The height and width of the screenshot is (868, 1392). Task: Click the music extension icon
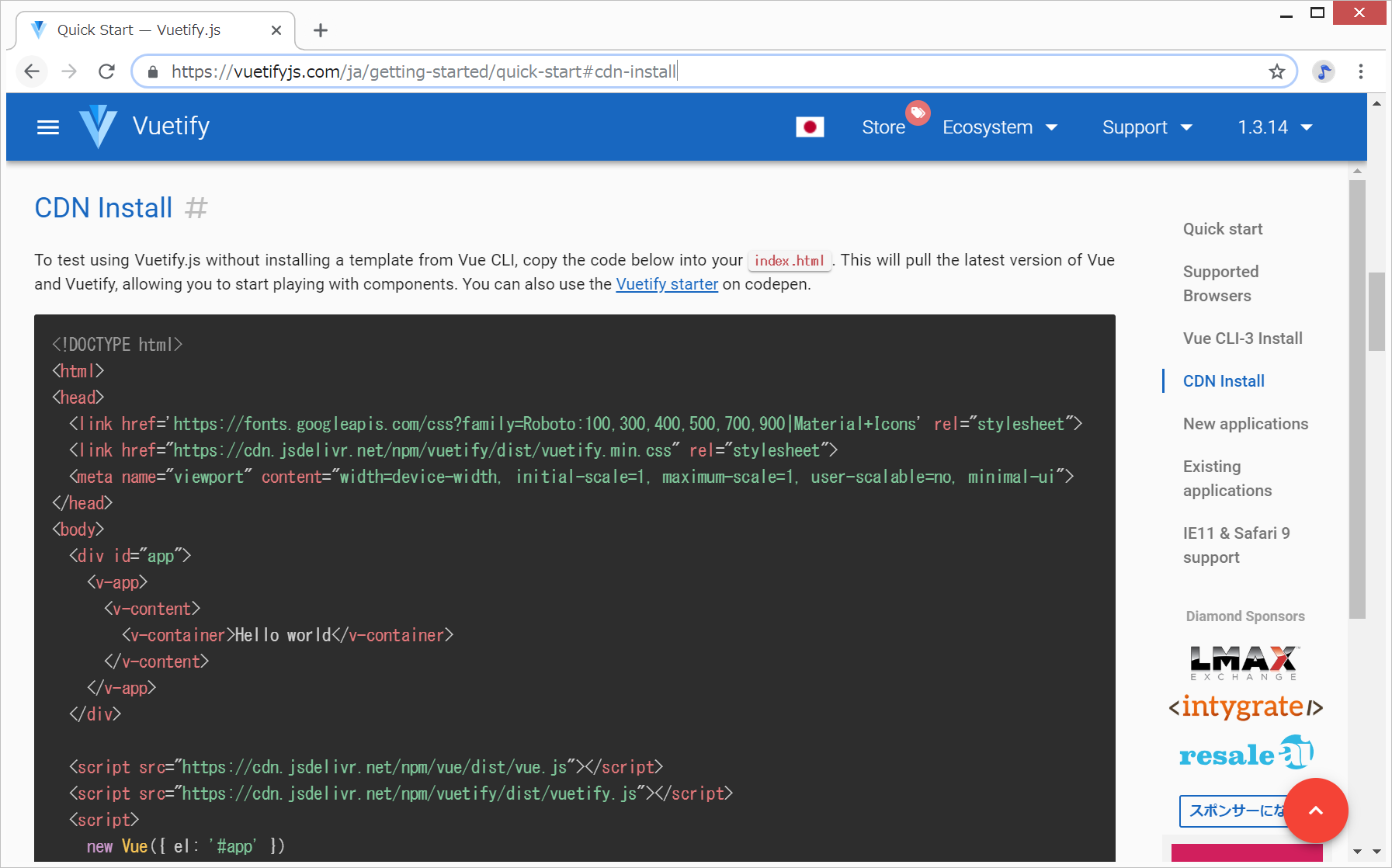tap(1323, 72)
